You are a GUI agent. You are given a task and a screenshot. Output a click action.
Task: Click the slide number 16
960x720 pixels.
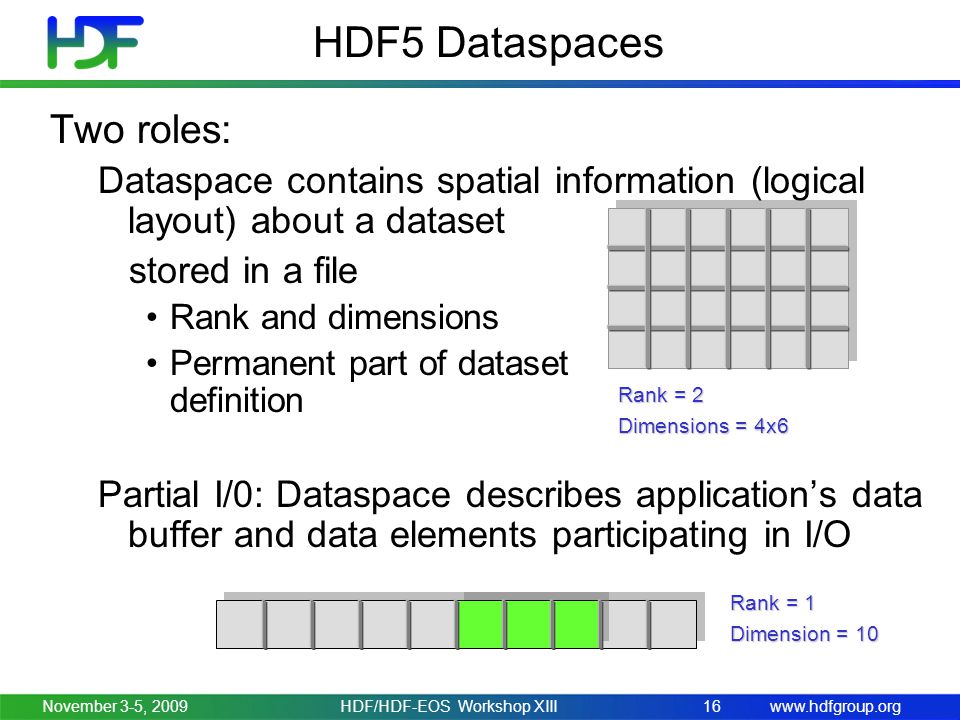[711, 706]
